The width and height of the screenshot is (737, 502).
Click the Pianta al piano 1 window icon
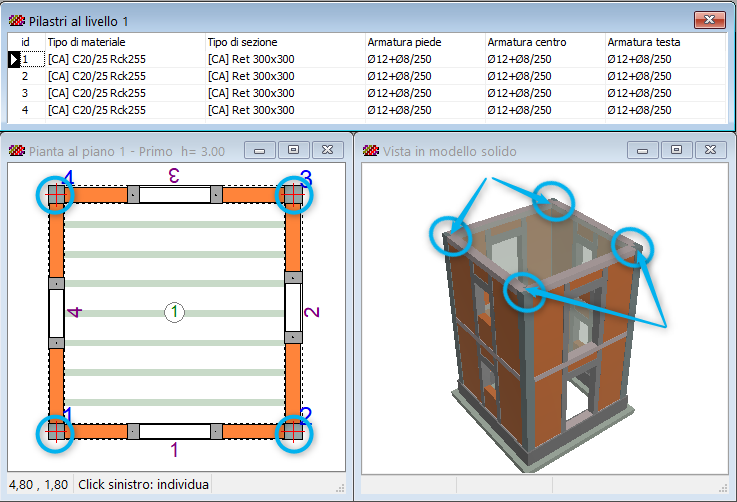[17, 151]
